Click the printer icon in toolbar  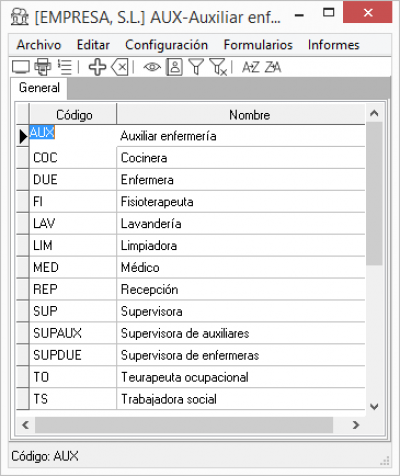[43, 67]
